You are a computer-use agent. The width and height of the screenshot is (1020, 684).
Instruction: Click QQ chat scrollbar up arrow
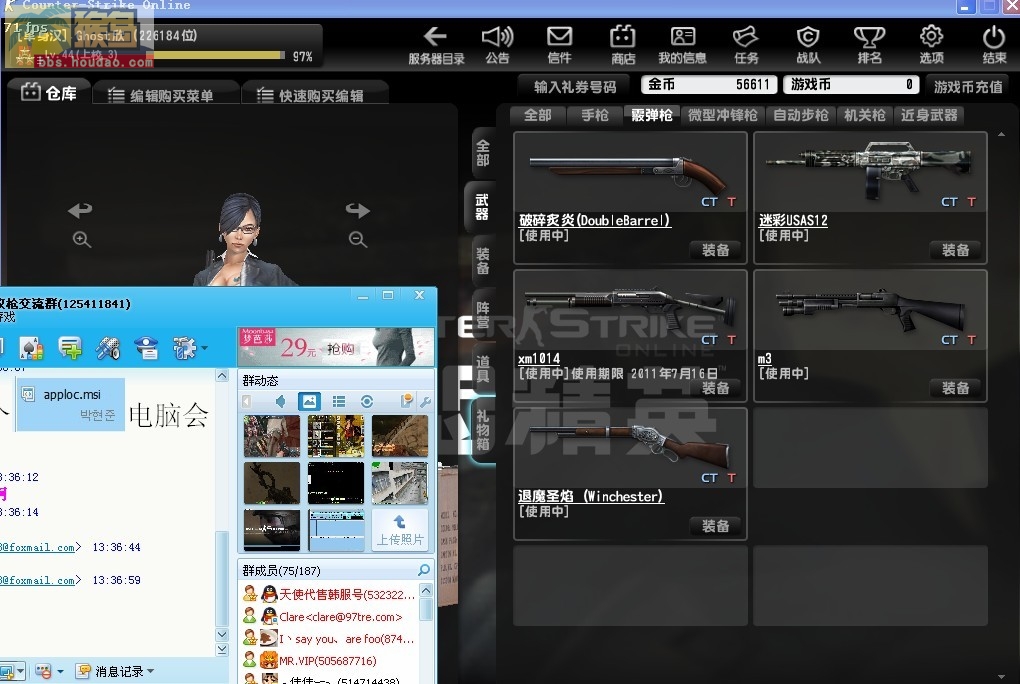click(x=222, y=376)
